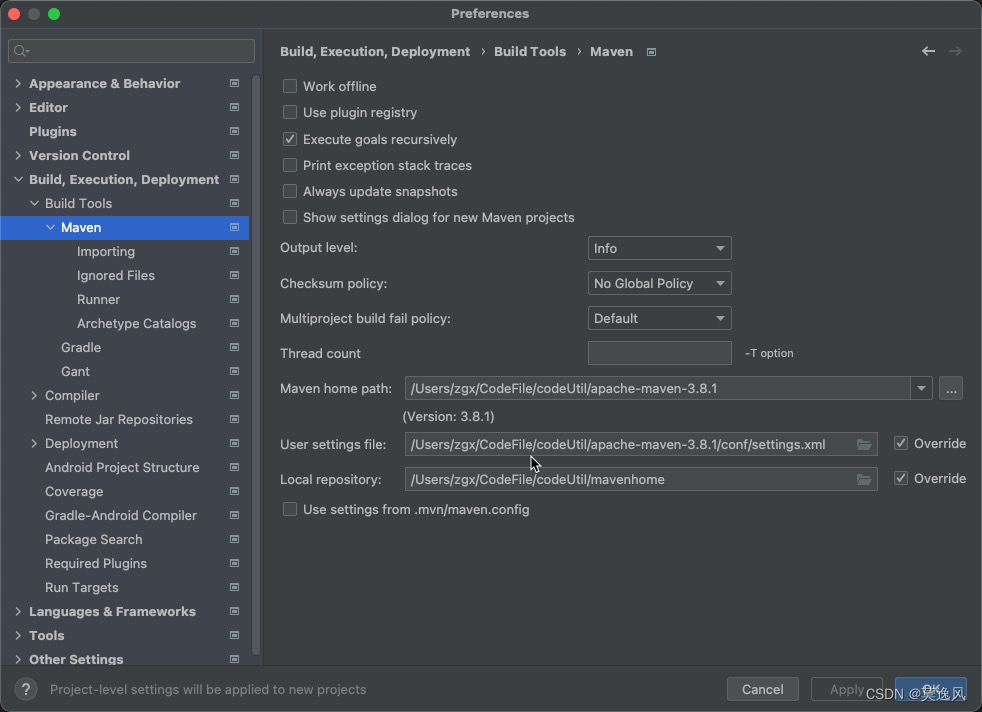Enable Use plugin registry checkbox
The width and height of the screenshot is (982, 712).
click(x=289, y=113)
